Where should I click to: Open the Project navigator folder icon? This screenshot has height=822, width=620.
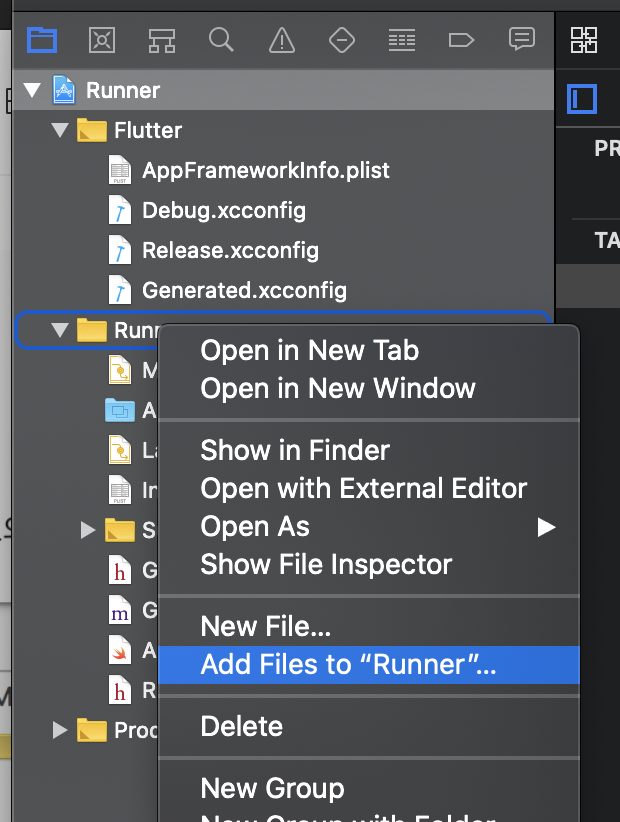pyautogui.click(x=42, y=40)
